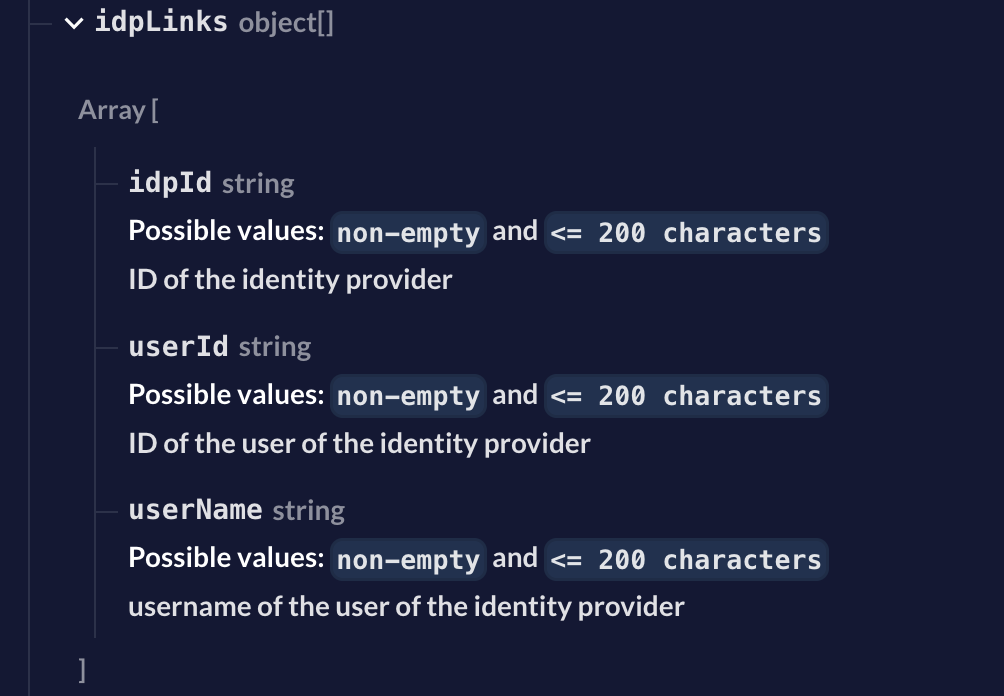The image size is (1004, 696).
Task: Click 'ID of the user' description text
Action: click(359, 444)
